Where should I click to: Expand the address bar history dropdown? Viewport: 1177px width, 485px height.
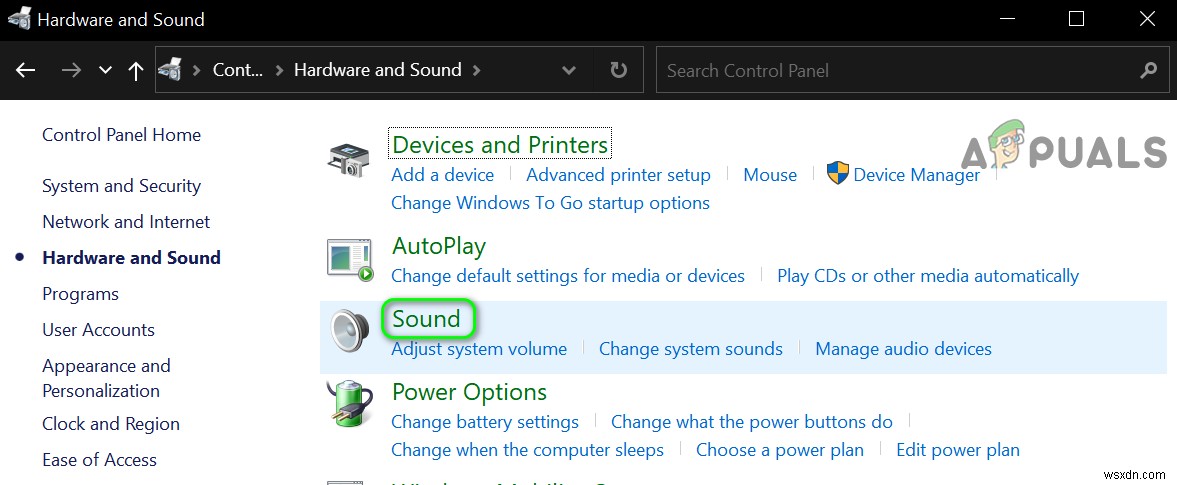tap(569, 70)
